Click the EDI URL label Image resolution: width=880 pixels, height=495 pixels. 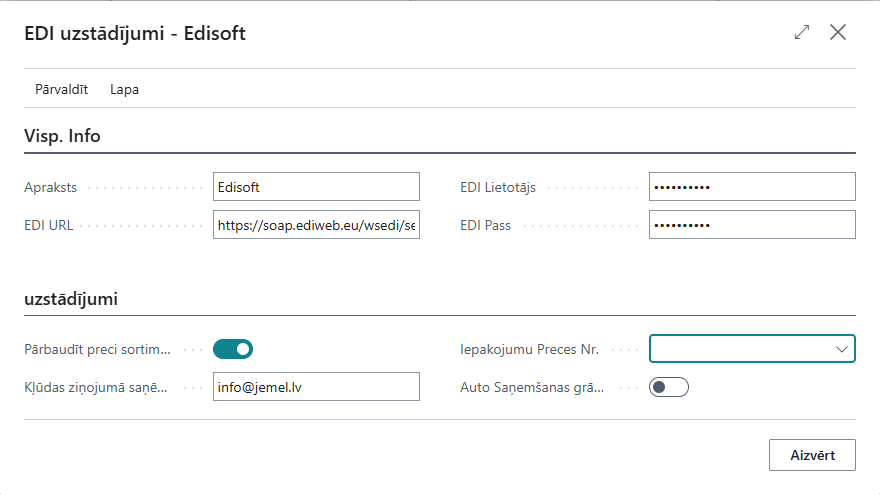[49, 226]
